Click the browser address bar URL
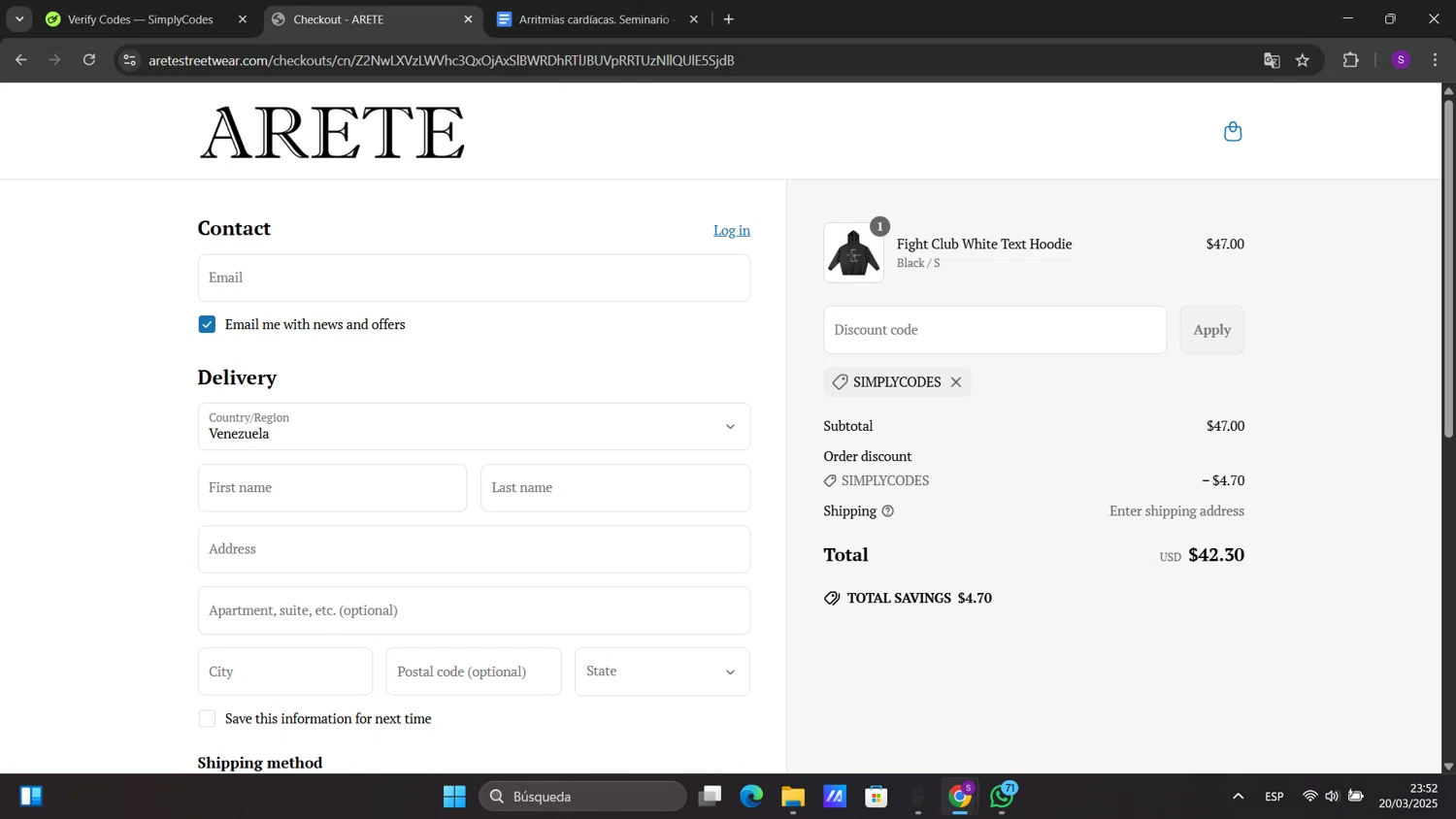 tap(442, 60)
